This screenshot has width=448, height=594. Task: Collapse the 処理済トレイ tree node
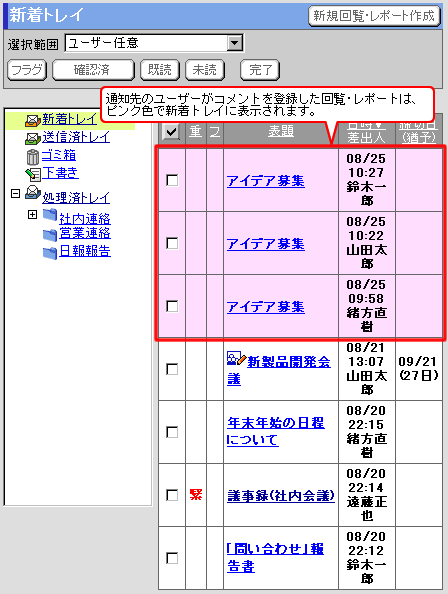[x=16, y=194]
